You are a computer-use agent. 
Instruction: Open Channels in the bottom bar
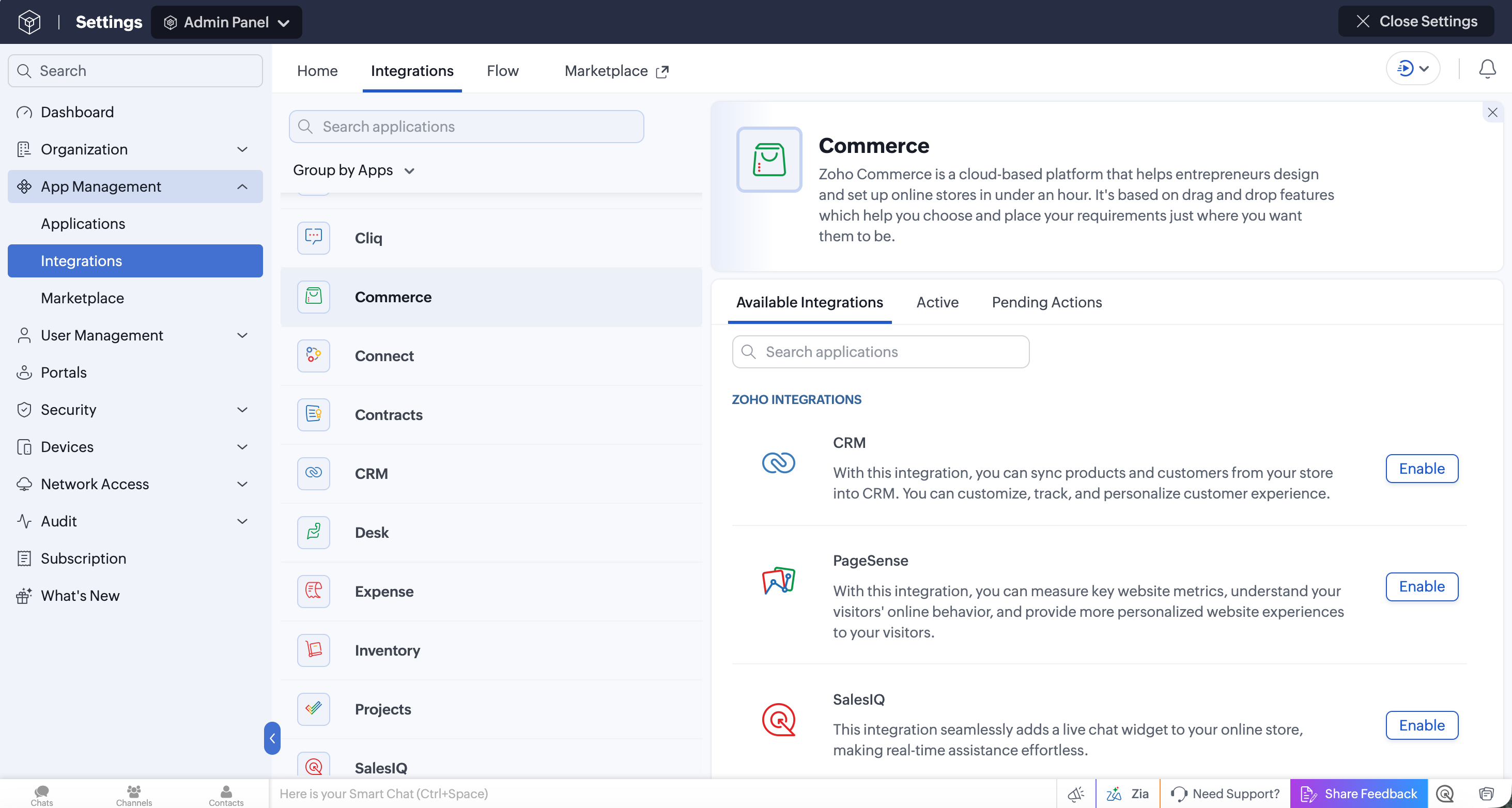point(134,795)
